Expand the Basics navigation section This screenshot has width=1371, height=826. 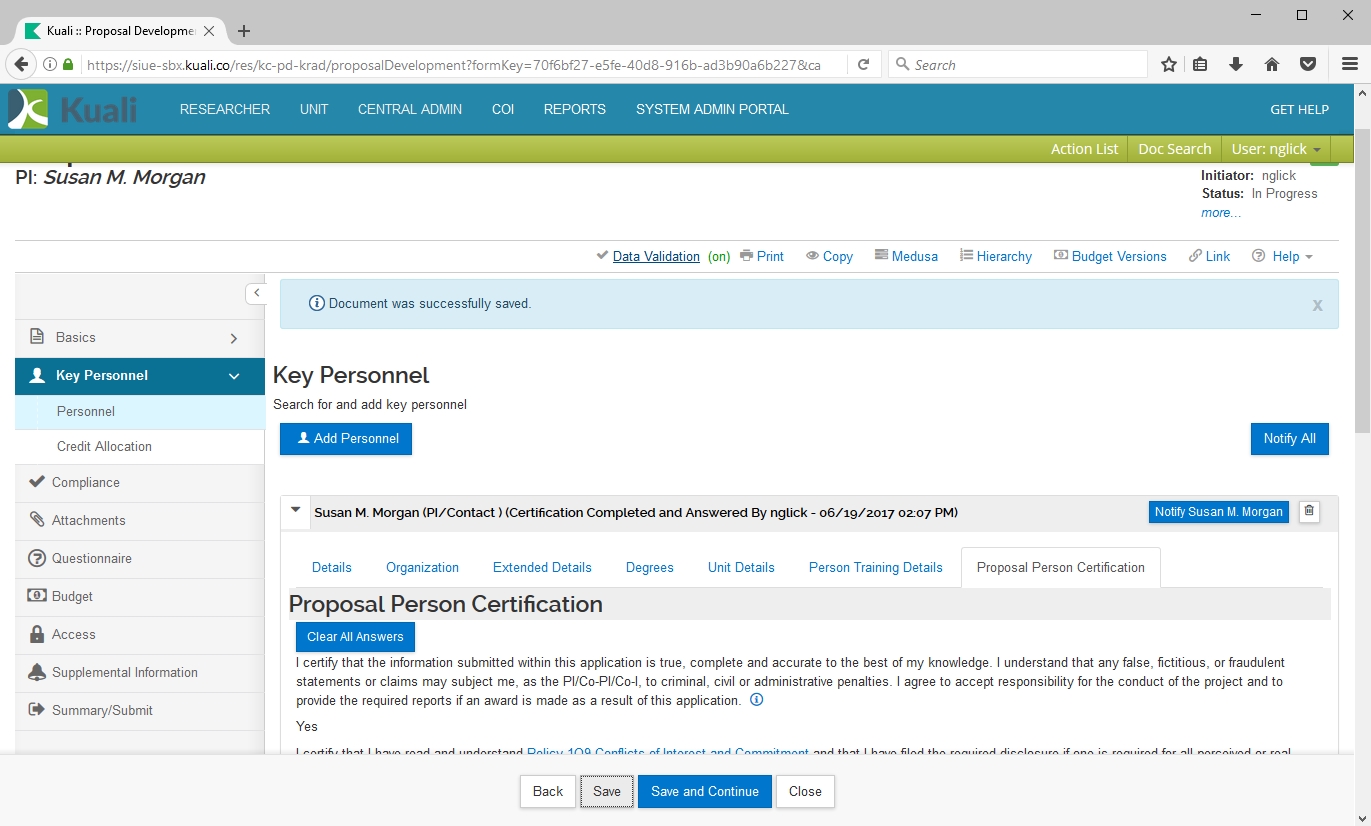click(x=233, y=338)
